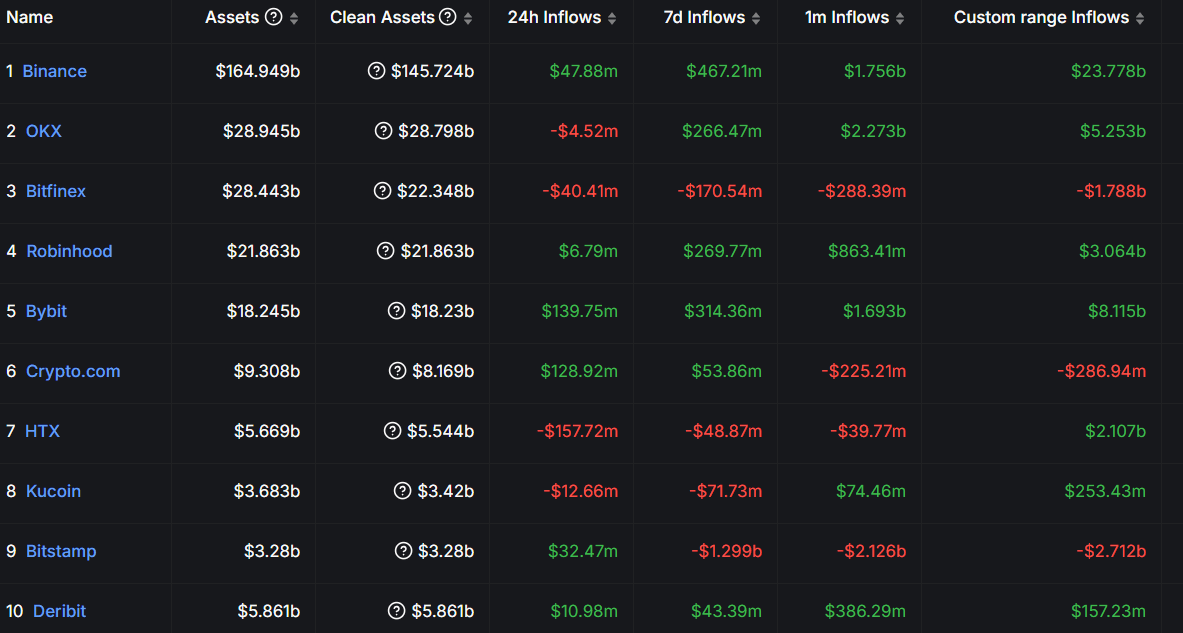The height and width of the screenshot is (633, 1183).
Task: Open the Binance exchange link
Action: click(54, 71)
